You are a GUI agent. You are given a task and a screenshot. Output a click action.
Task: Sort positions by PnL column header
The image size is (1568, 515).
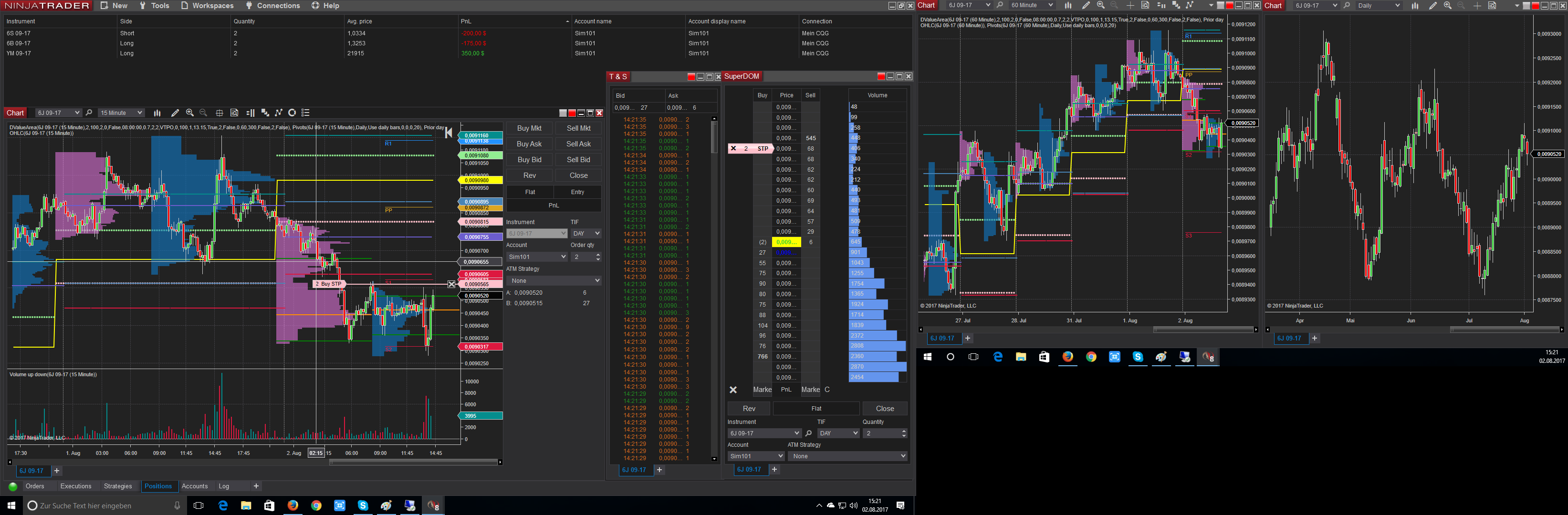(x=514, y=21)
